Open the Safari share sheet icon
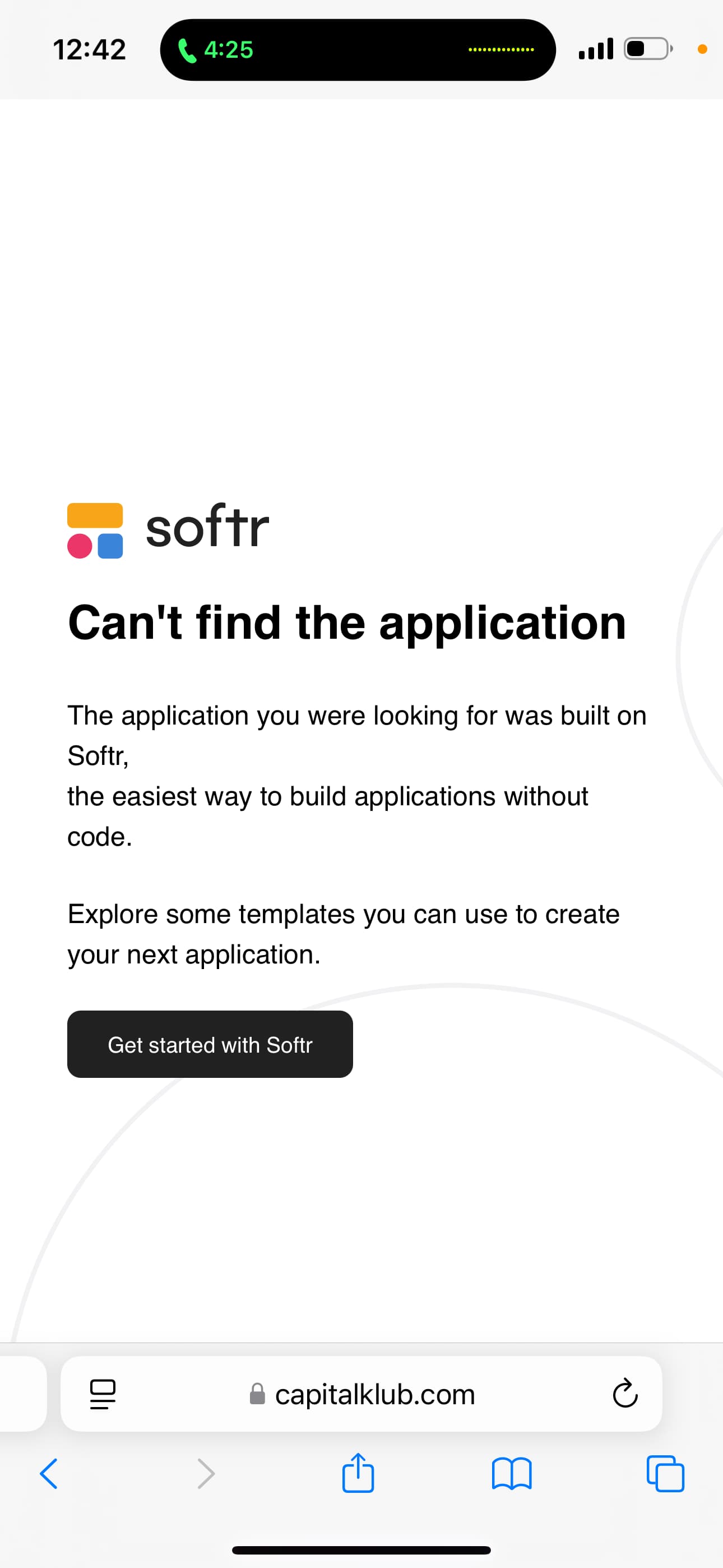 click(x=358, y=1473)
